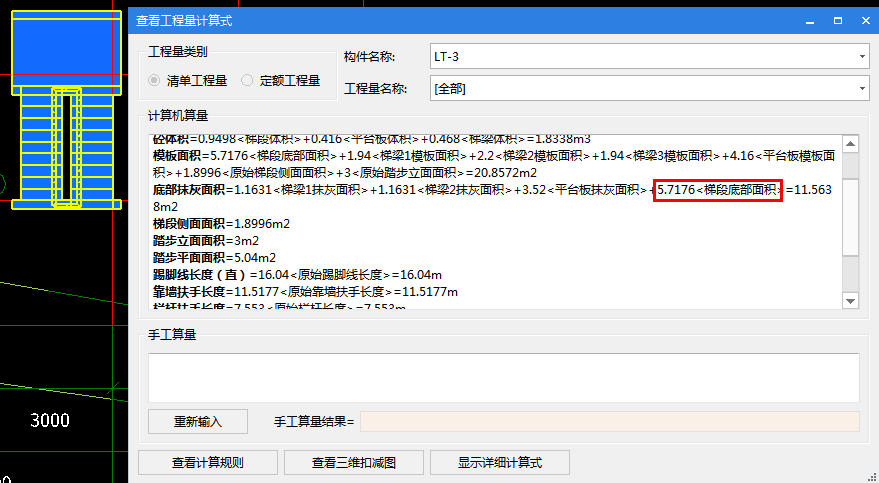Click the blue stair model in the drawing
This screenshot has width=879, height=483.
[x=67, y=110]
